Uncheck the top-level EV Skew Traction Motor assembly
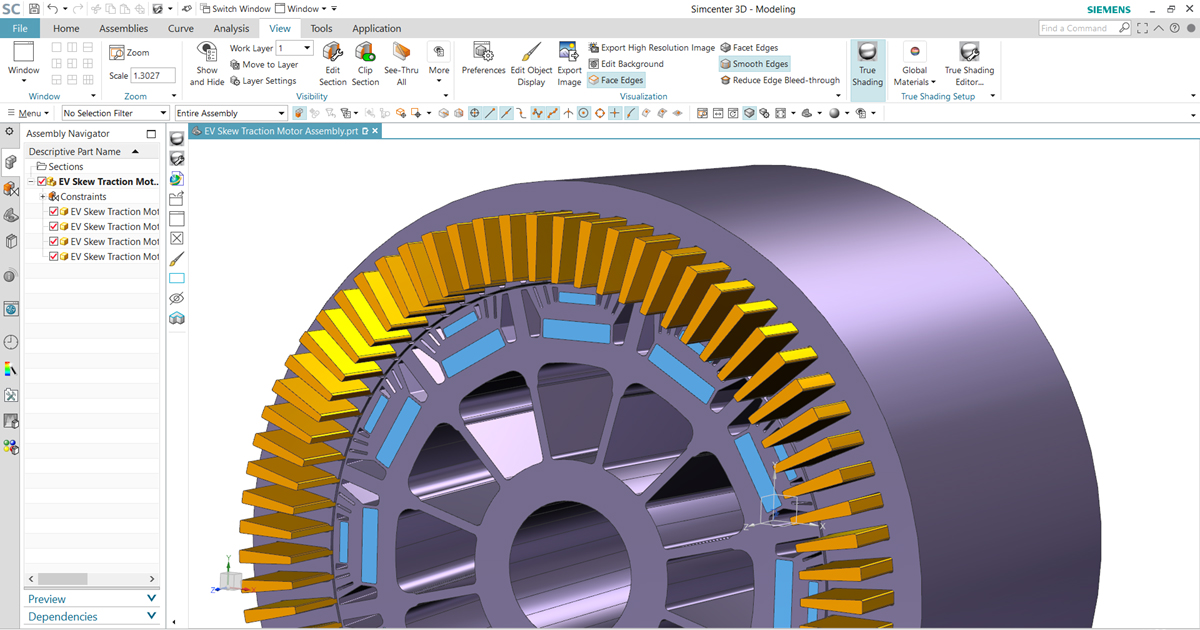This screenshot has height=630, width=1200. [x=41, y=182]
